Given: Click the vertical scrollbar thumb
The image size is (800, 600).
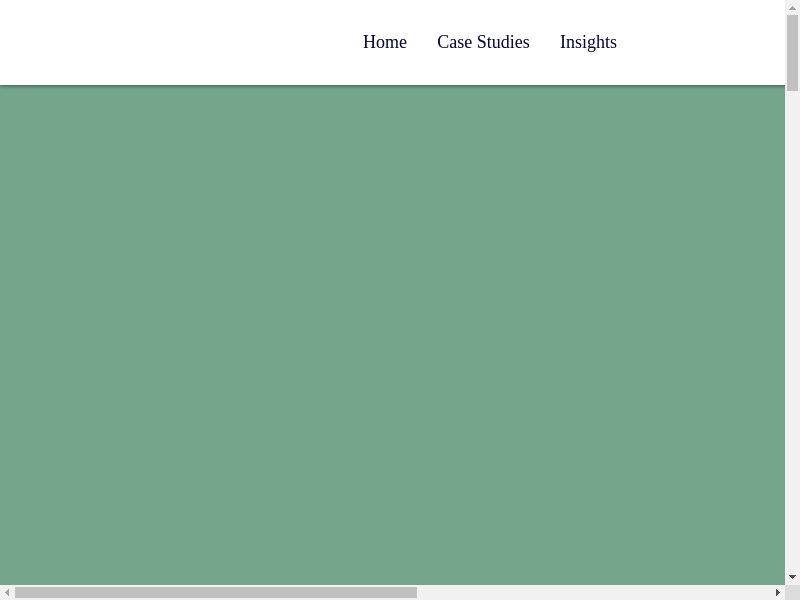Looking at the screenshot, I should point(792,52).
